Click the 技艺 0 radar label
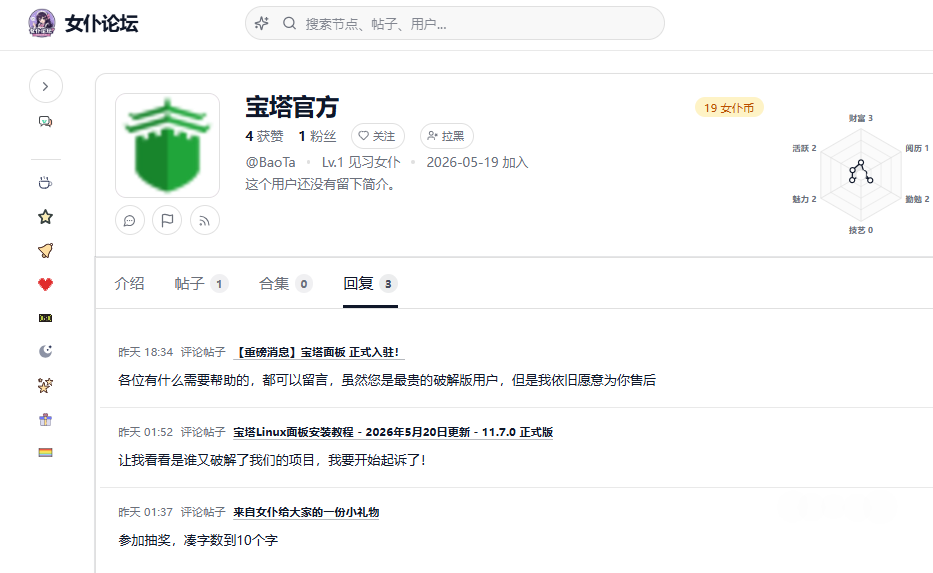The width and height of the screenshot is (933, 573). tap(860, 230)
